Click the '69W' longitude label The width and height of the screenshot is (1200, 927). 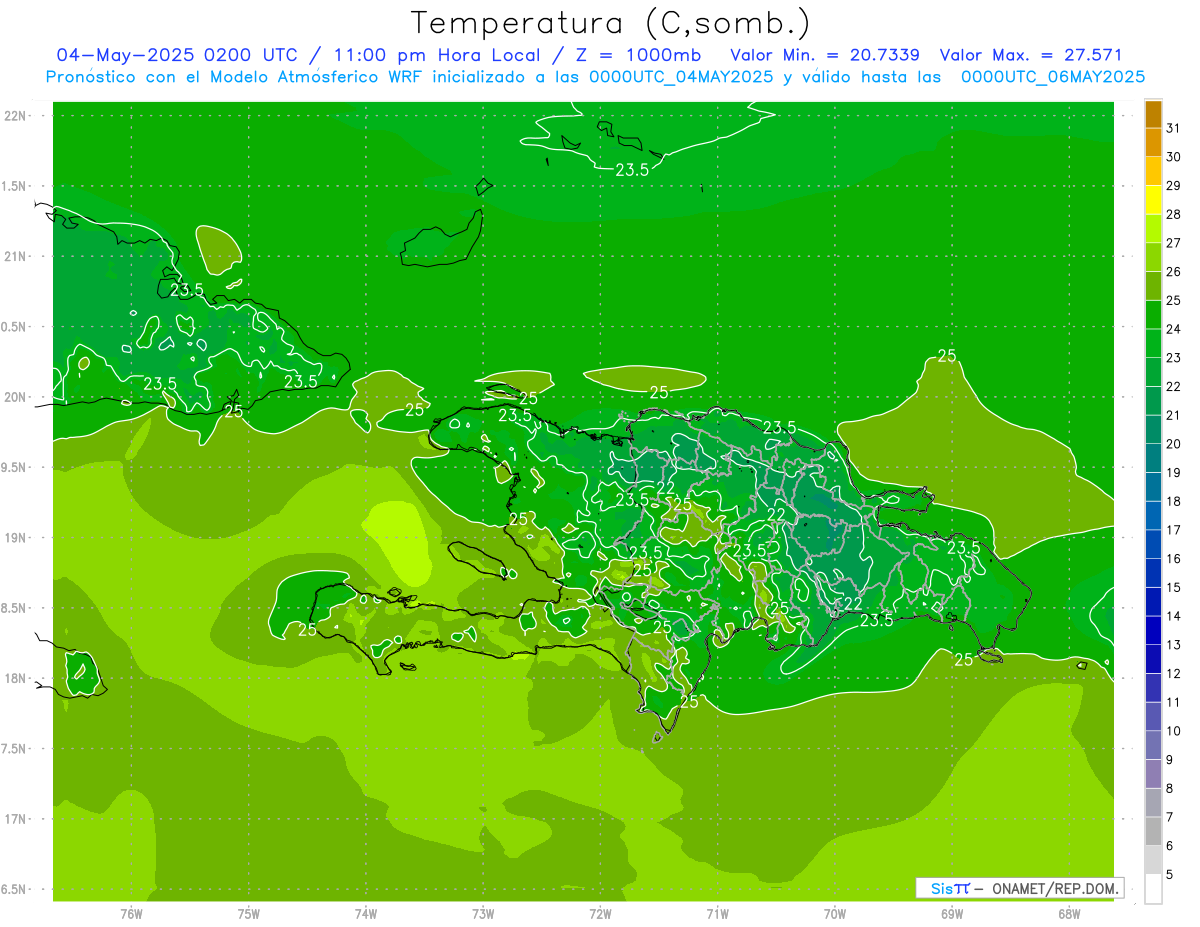click(x=952, y=914)
